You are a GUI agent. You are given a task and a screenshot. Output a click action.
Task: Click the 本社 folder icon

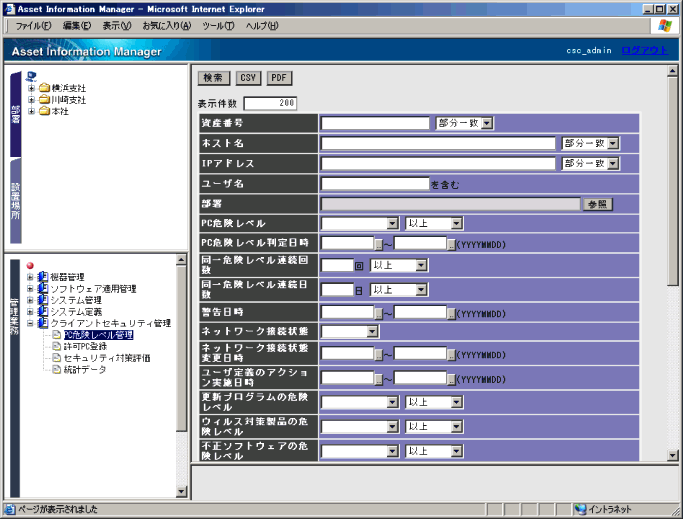[x=44, y=111]
